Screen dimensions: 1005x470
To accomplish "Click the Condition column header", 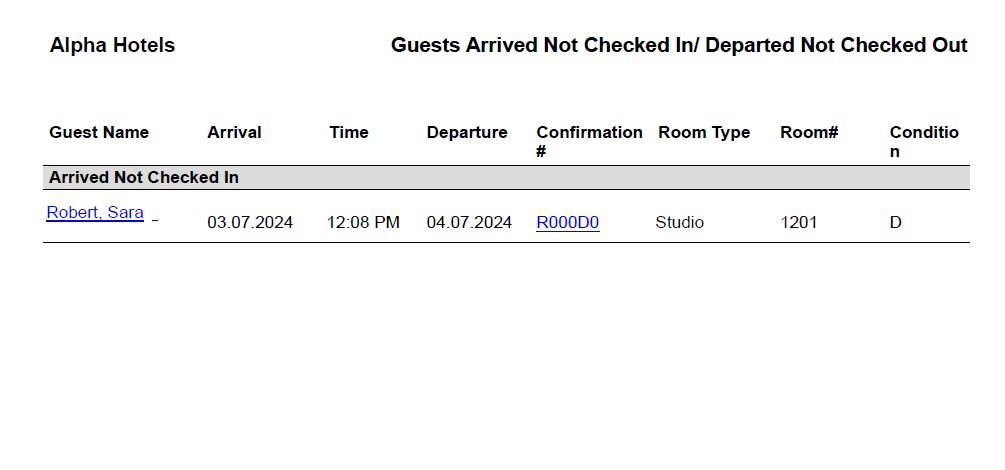I will tap(923, 141).
